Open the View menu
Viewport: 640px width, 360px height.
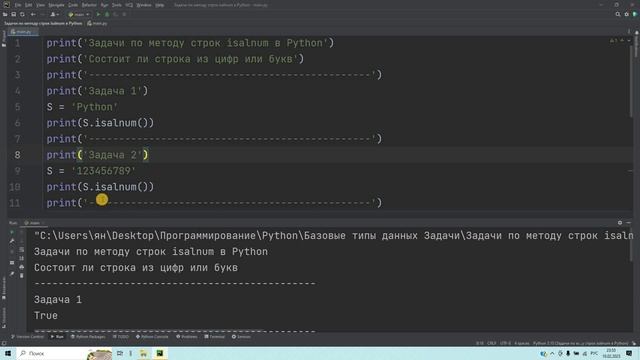[x=40, y=5]
